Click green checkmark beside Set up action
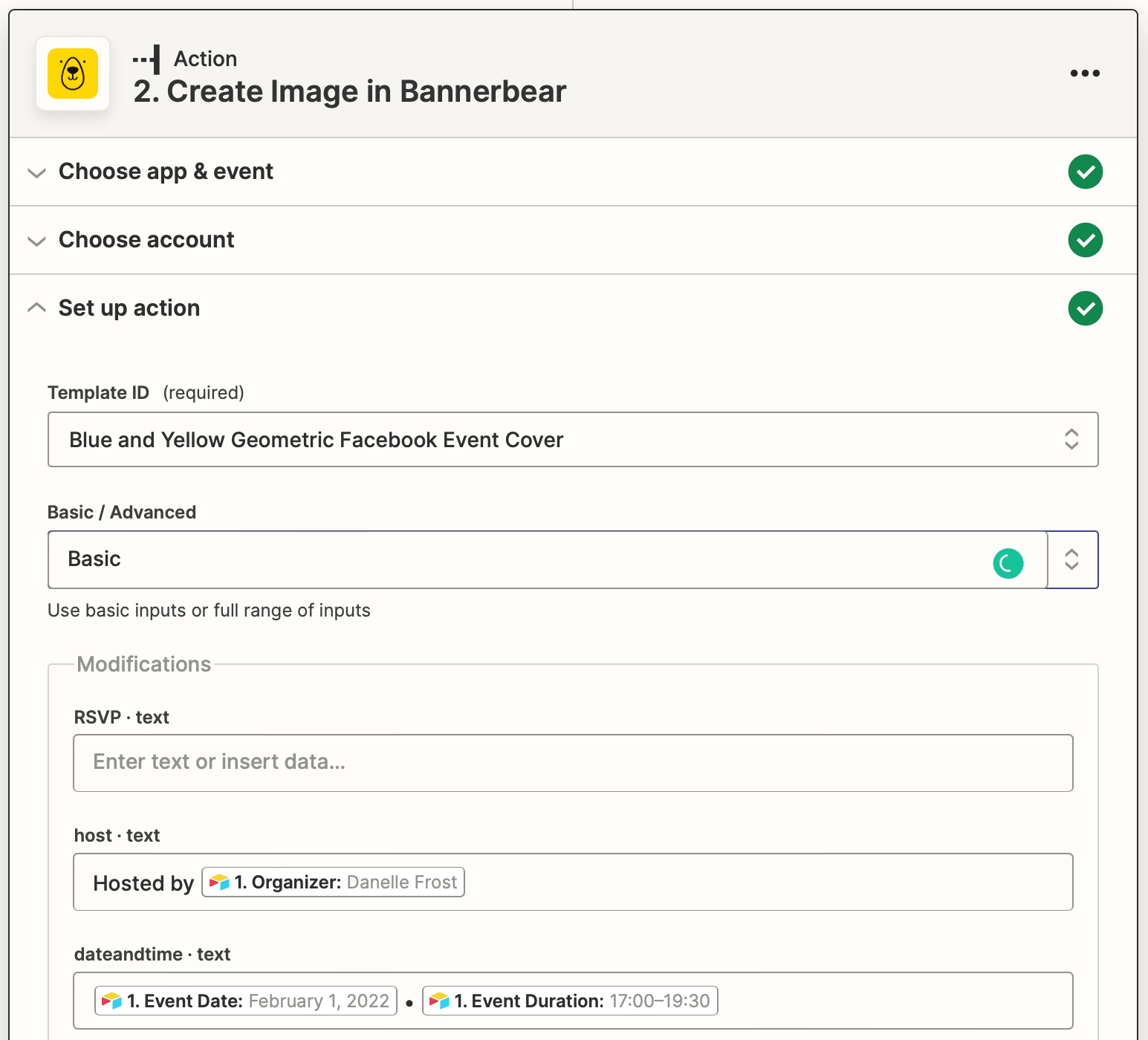 point(1085,308)
